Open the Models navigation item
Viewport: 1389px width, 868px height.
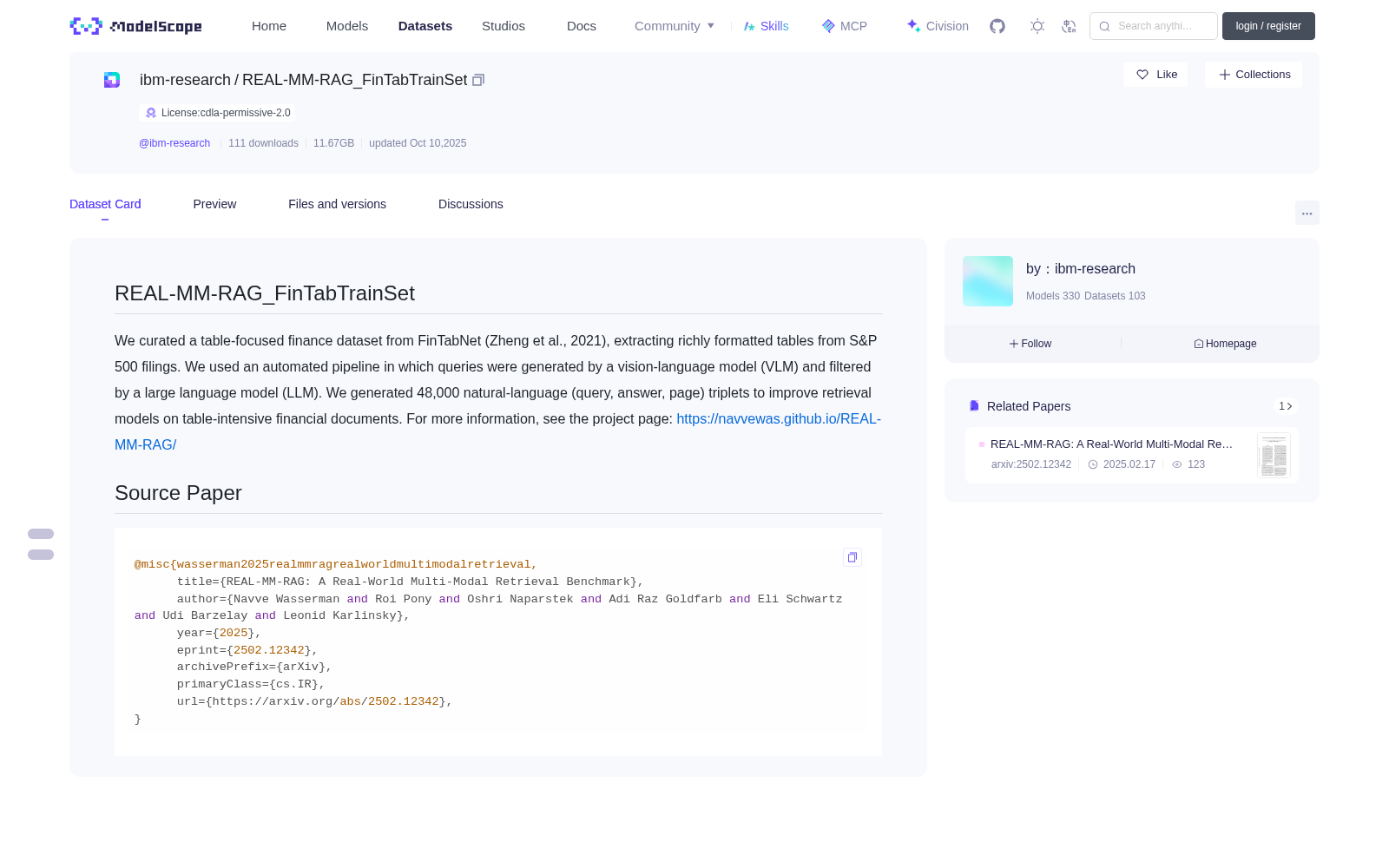coord(347,26)
